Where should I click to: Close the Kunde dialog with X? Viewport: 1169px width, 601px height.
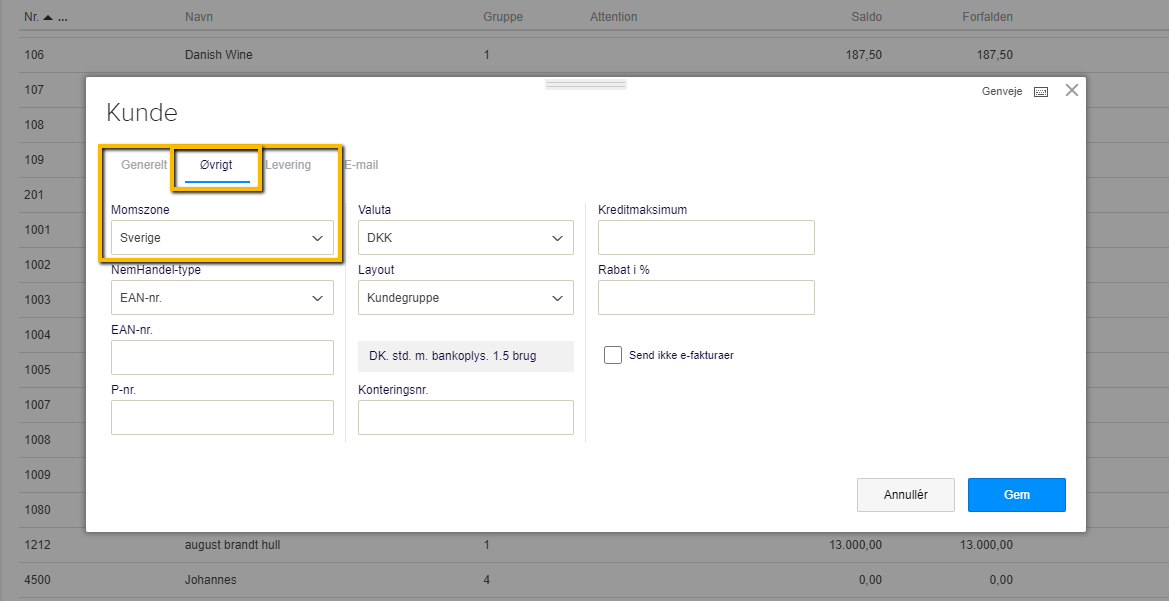(x=1072, y=90)
